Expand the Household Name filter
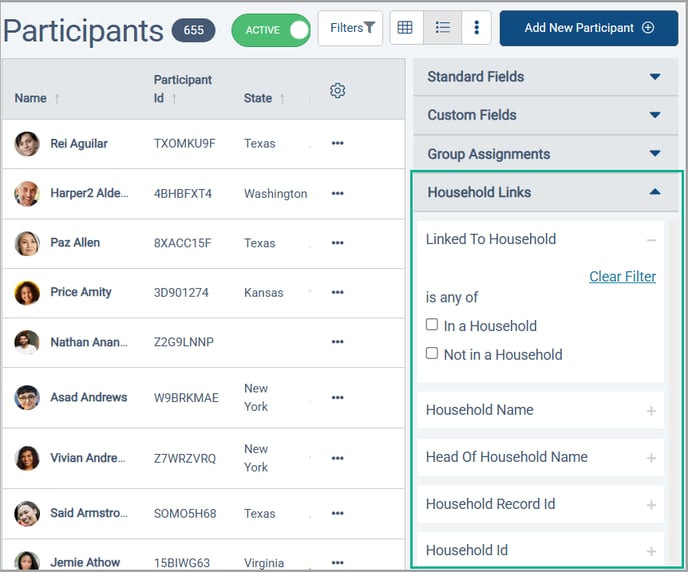The width and height of the screenshot is (688, 572). [651, 411]
